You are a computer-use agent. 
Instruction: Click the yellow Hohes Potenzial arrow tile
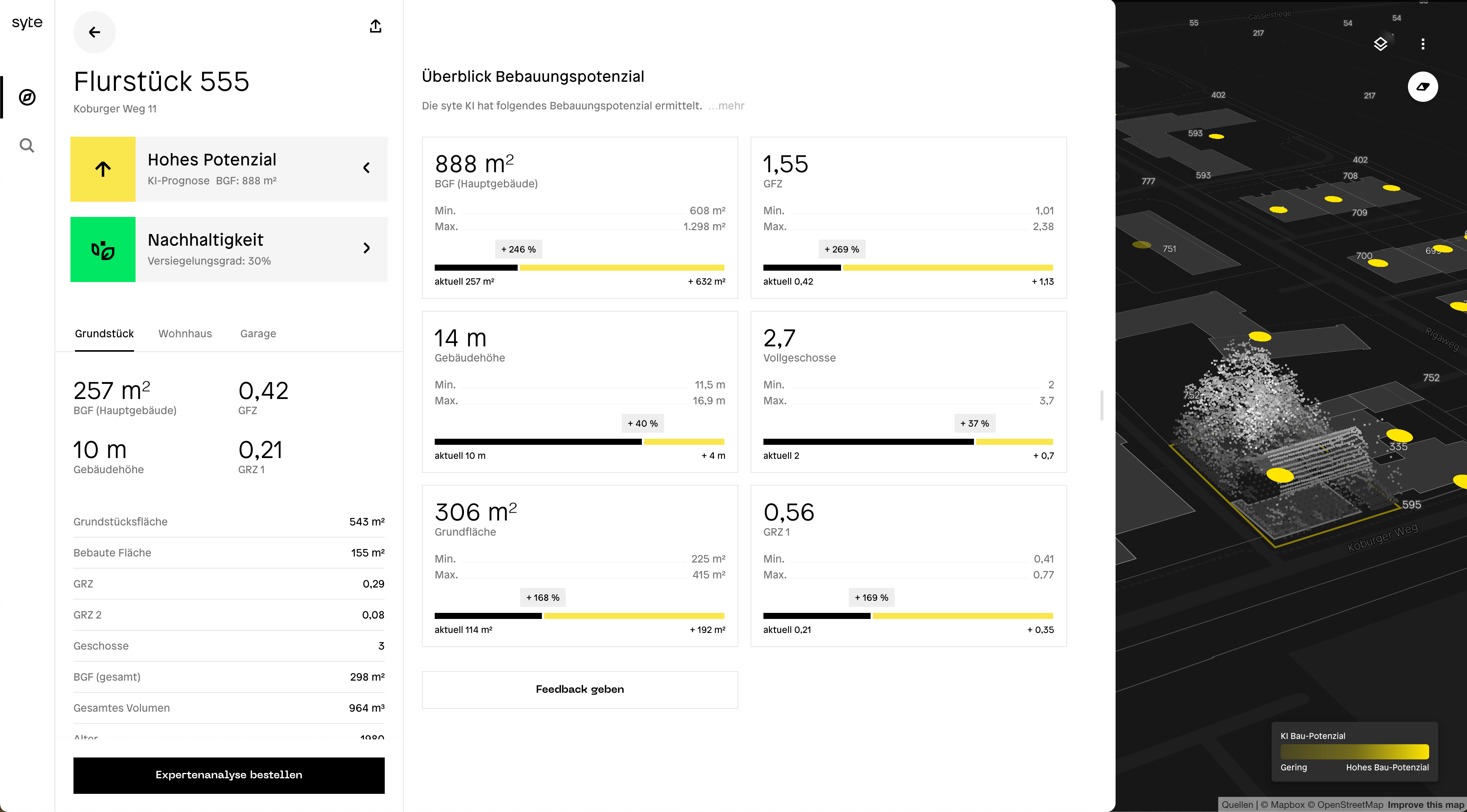click(103, 169)
